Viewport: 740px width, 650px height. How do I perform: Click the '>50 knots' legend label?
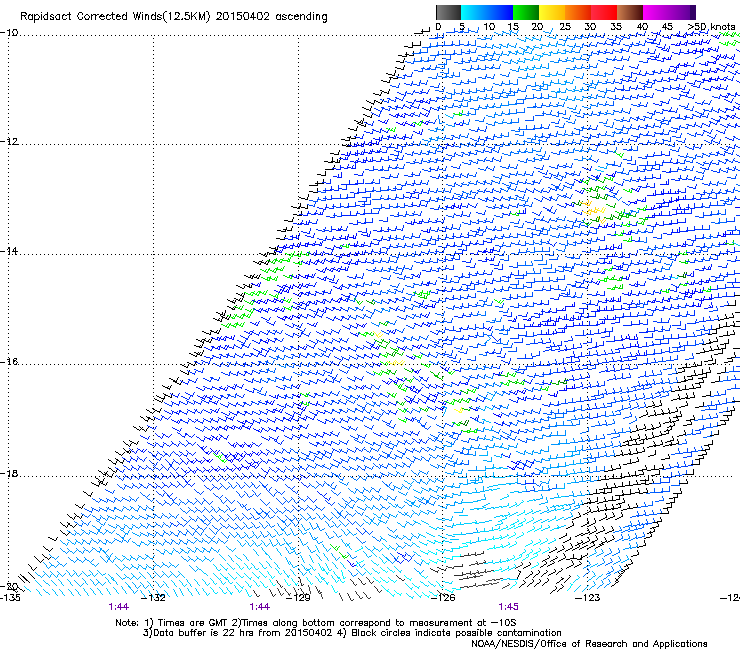(711, 27)
